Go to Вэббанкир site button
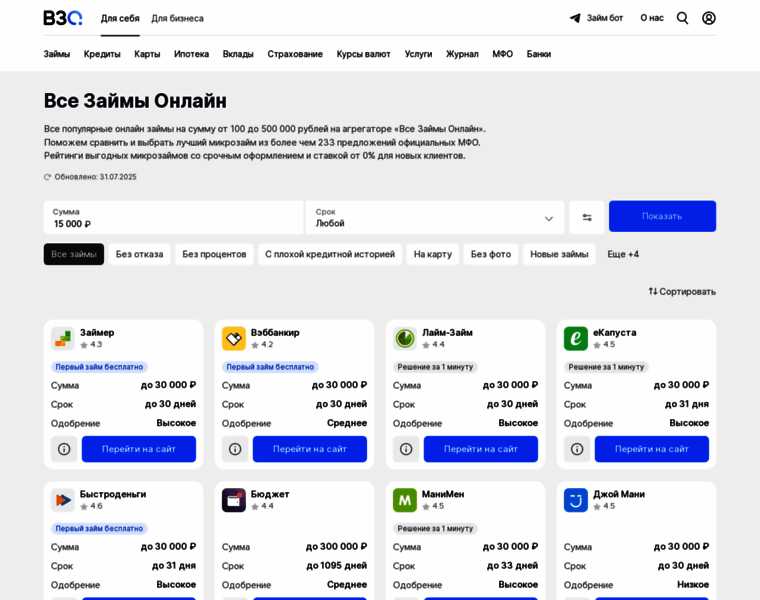760x600 pixels. (310, 449)
